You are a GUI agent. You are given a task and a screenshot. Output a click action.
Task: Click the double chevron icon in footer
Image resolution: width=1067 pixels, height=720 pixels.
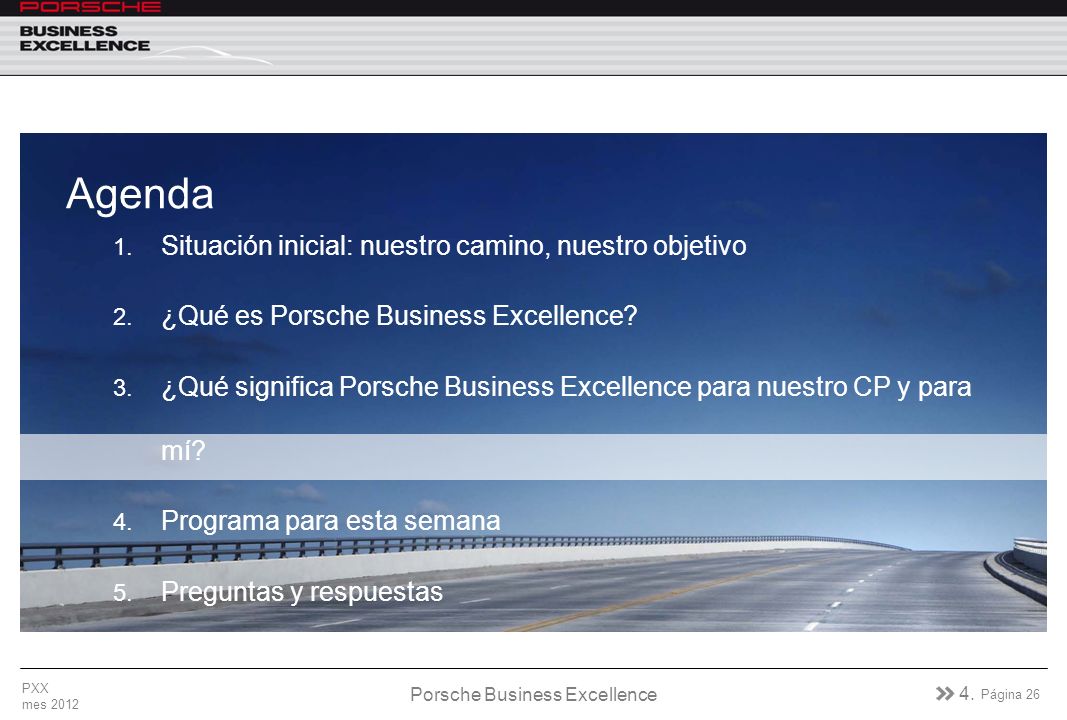pos(945,693)
